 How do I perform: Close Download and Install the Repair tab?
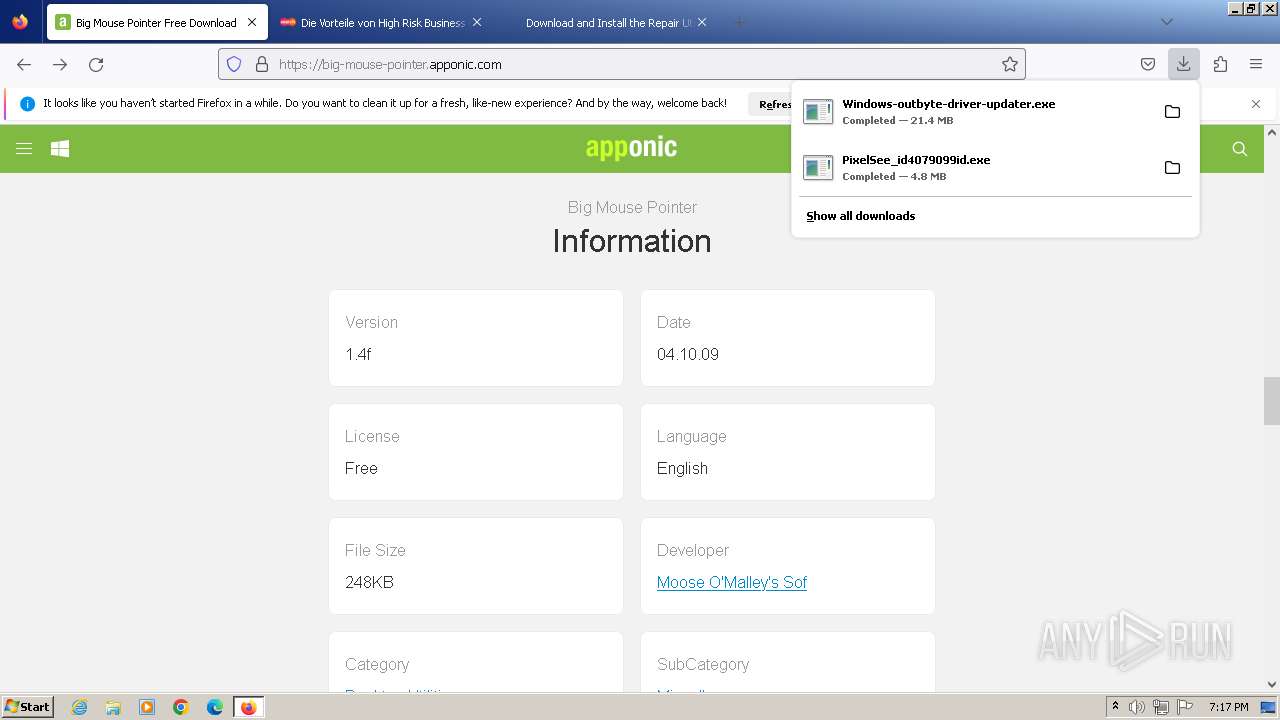coord(702,22)
